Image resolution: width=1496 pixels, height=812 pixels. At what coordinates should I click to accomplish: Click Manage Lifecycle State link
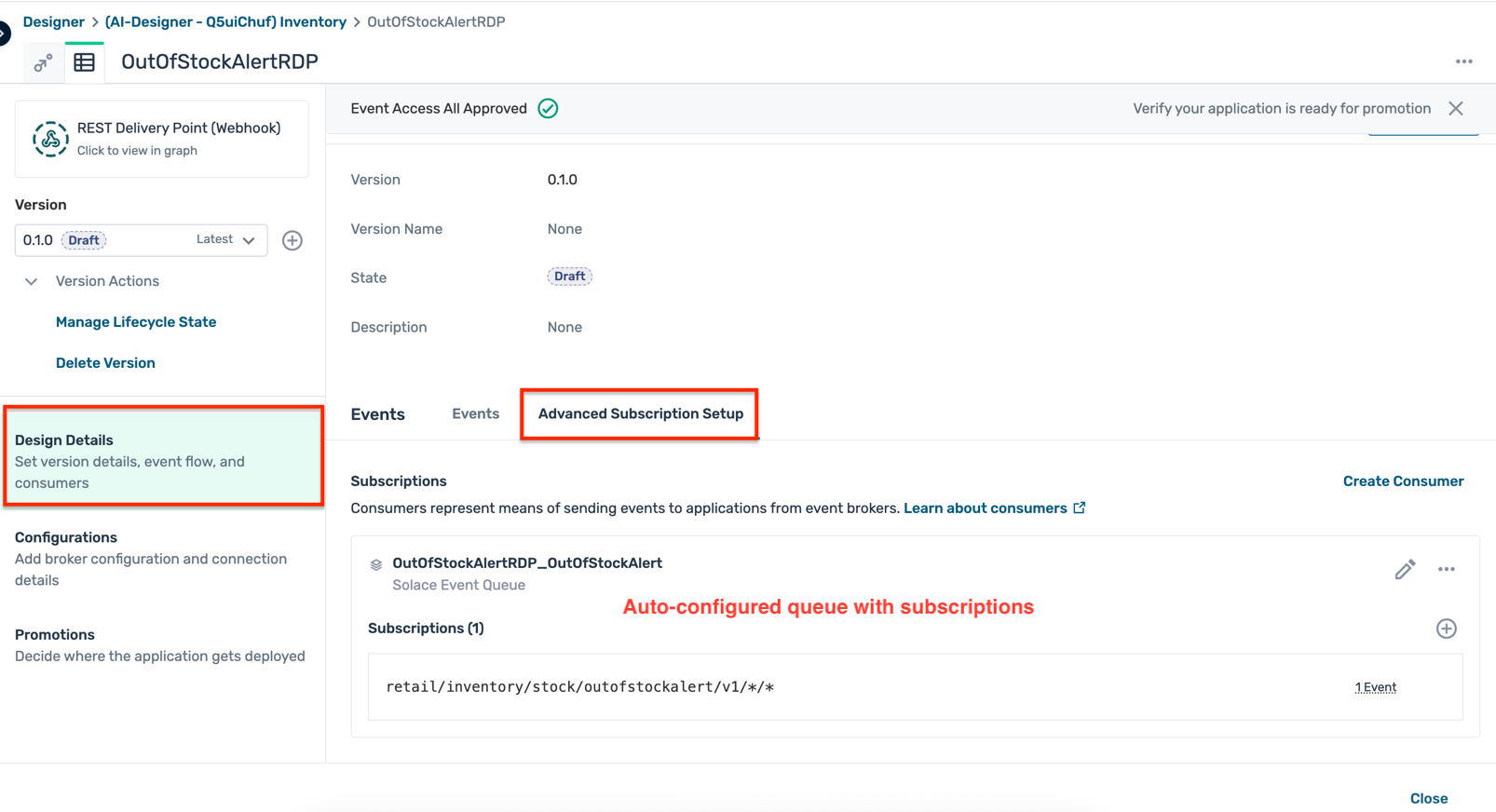tap(136, 322)
